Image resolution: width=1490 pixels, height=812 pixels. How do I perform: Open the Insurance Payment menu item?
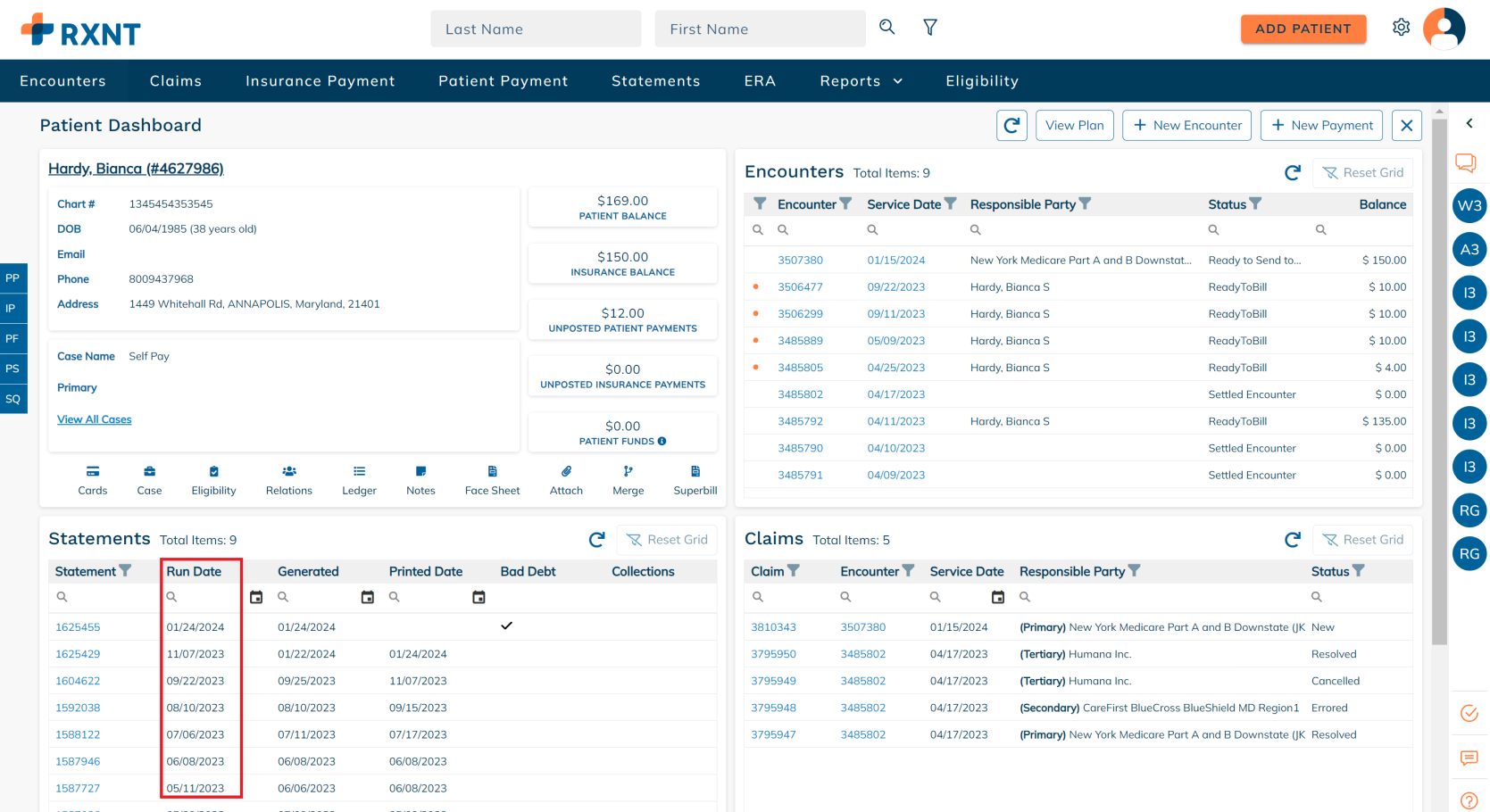click(320, 80)
